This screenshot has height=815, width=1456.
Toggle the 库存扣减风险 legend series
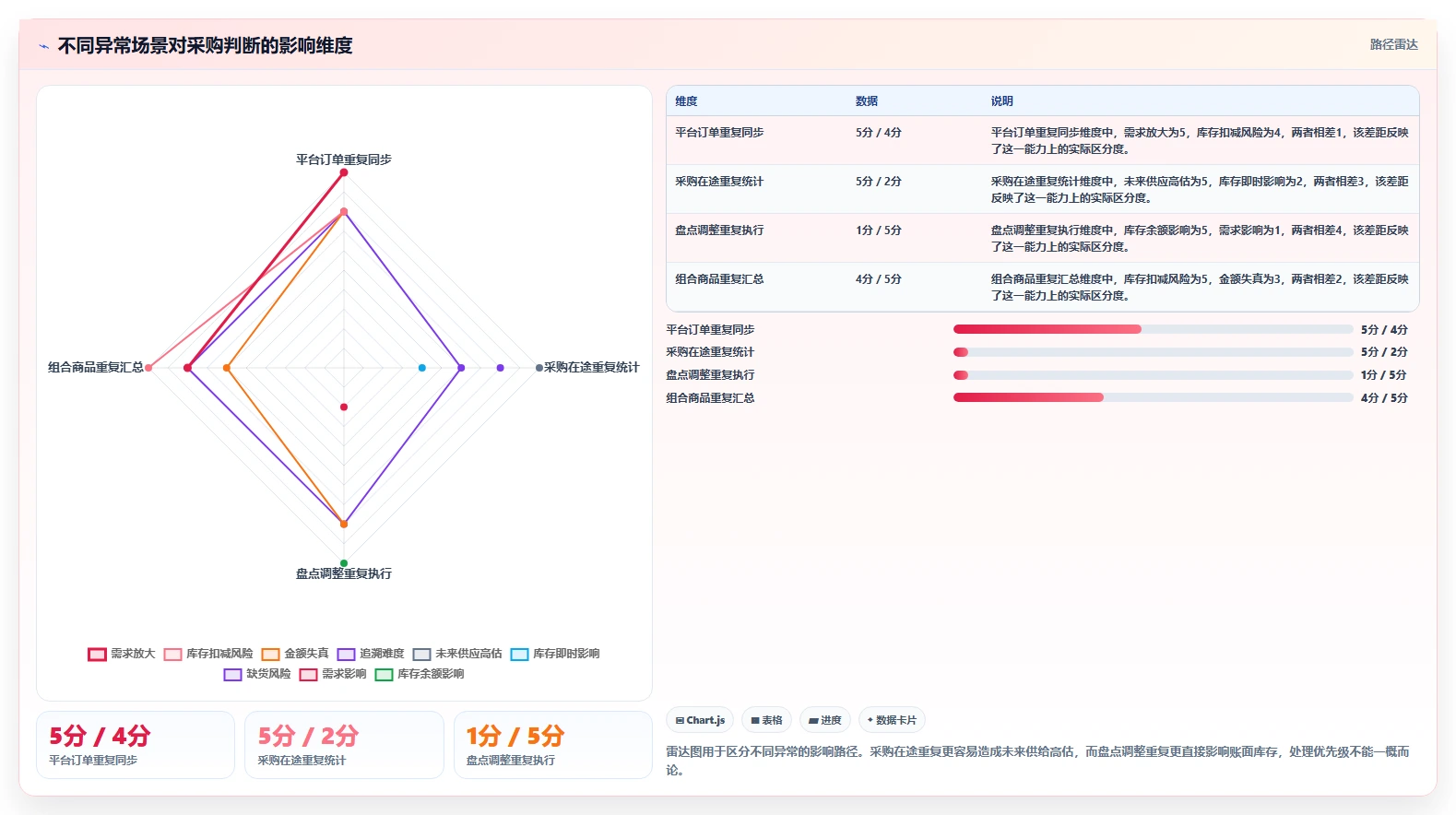point(208,654)
